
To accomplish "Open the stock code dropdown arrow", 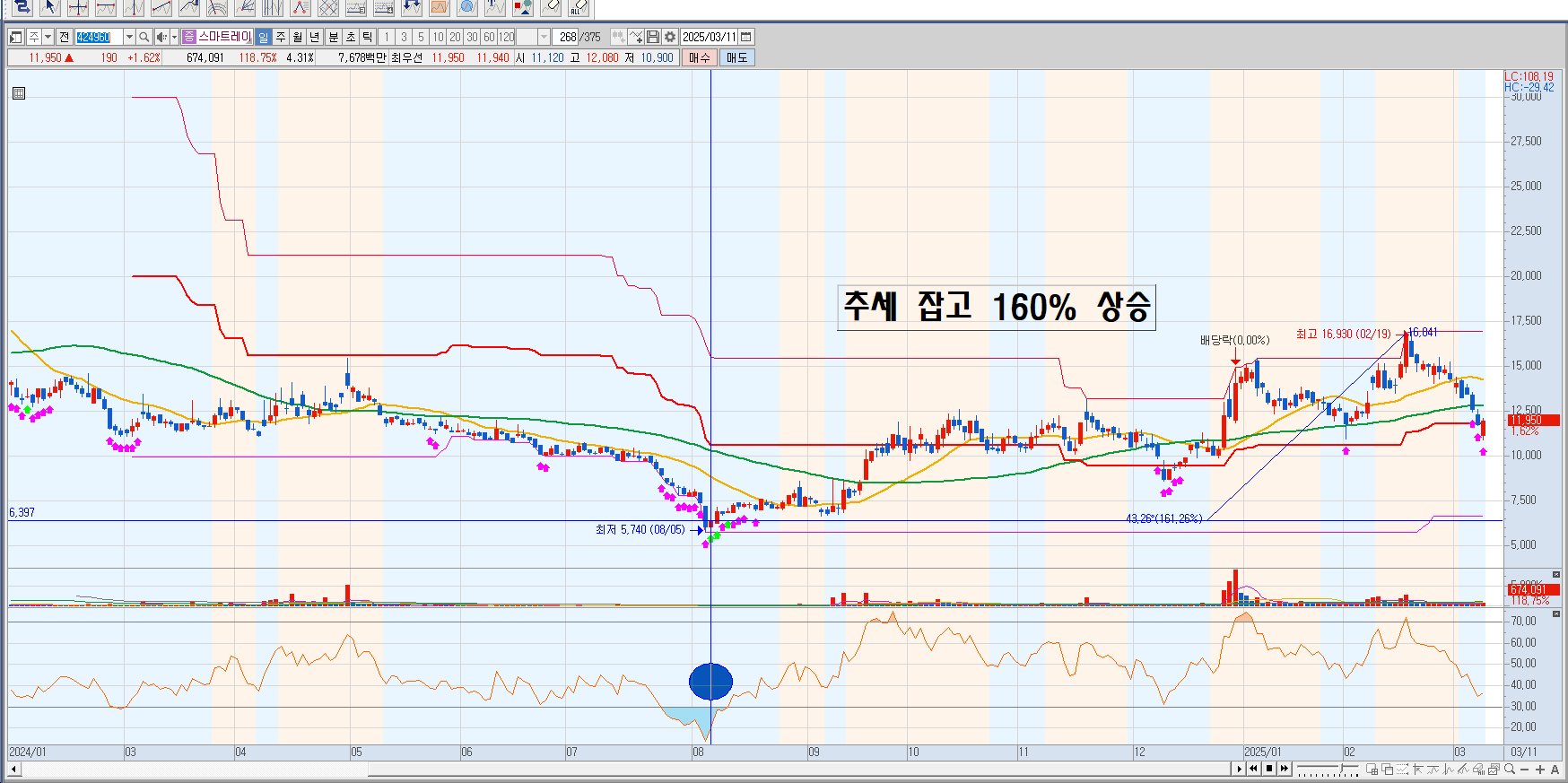I will tap(129, 37).
